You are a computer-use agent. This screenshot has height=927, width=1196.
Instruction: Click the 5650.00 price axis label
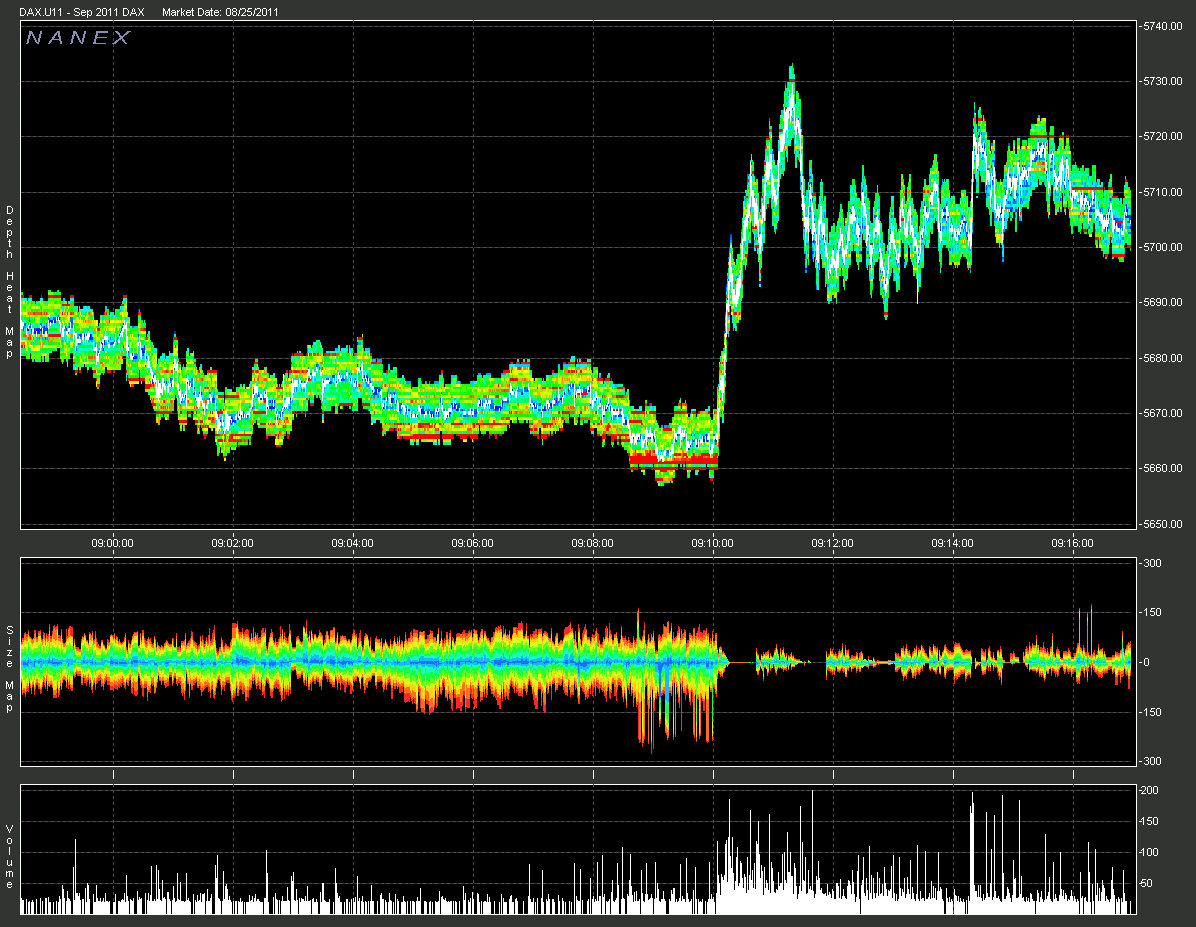click(1165, 523)
